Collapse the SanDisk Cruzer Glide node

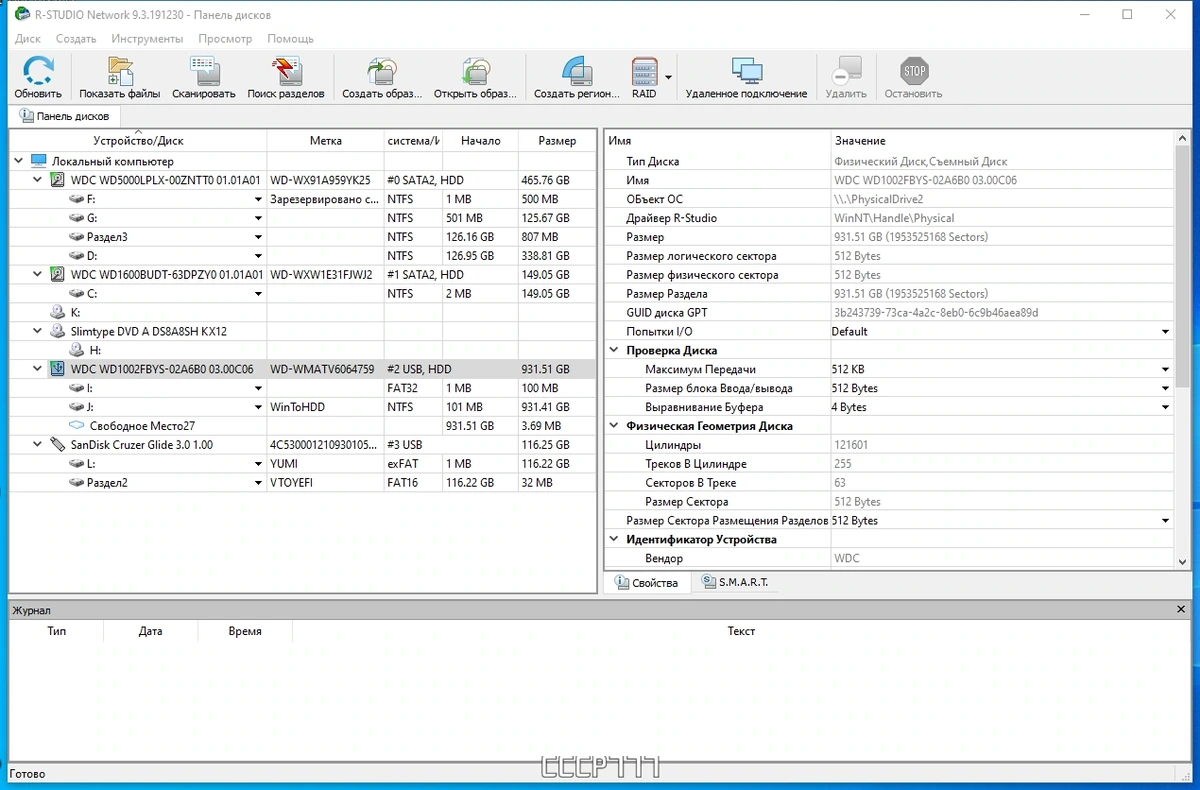click(x=38, y=445)
